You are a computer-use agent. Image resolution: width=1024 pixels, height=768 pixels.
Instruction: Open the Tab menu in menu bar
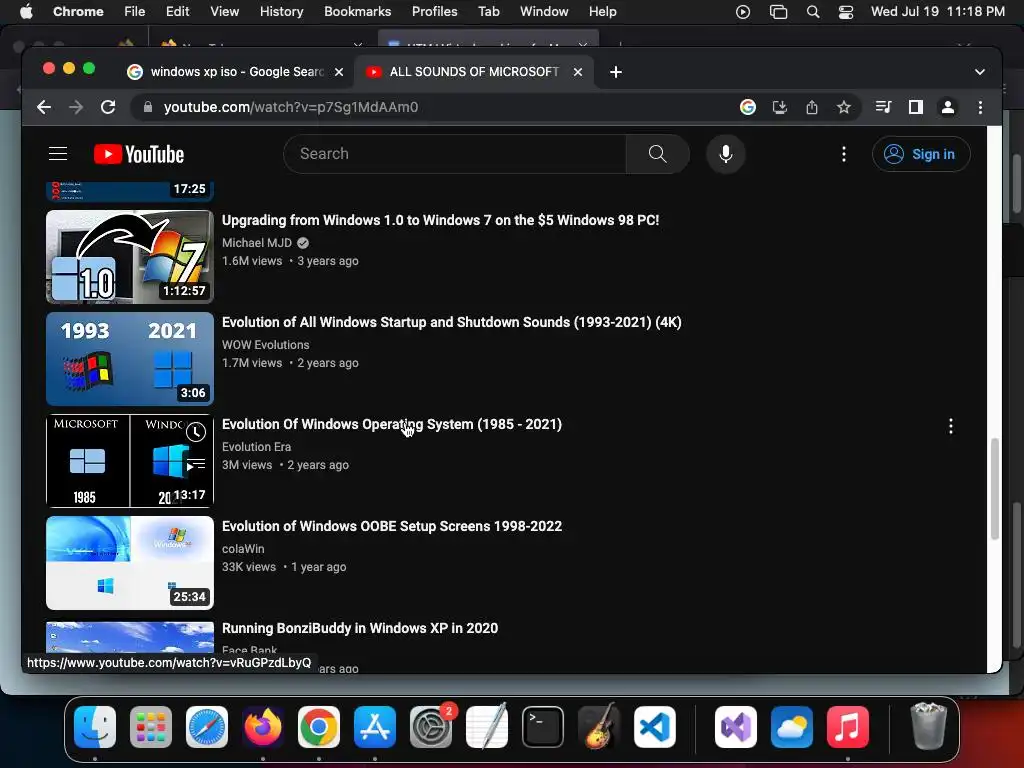[488, 11]
